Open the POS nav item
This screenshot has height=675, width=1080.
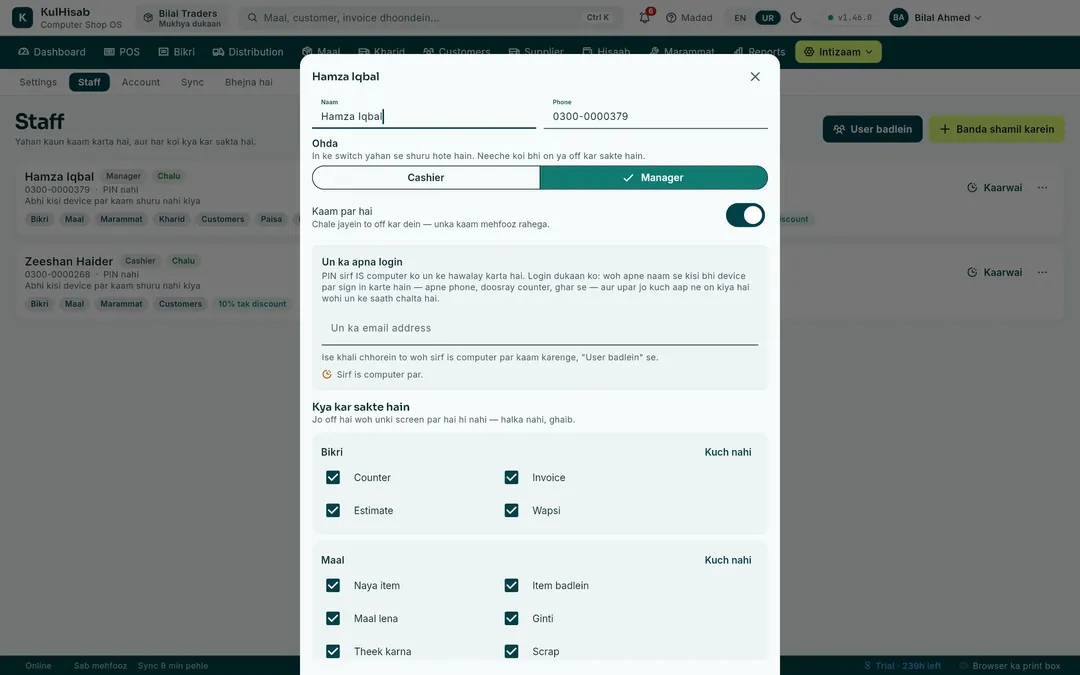click(x=121, y=52)
